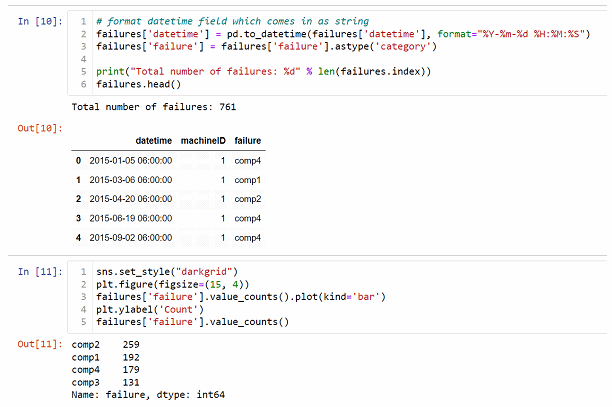This screenshot has width=612, height=407.
Task: Click the In [11] cell prompt
Action: (x=40, y=271)
